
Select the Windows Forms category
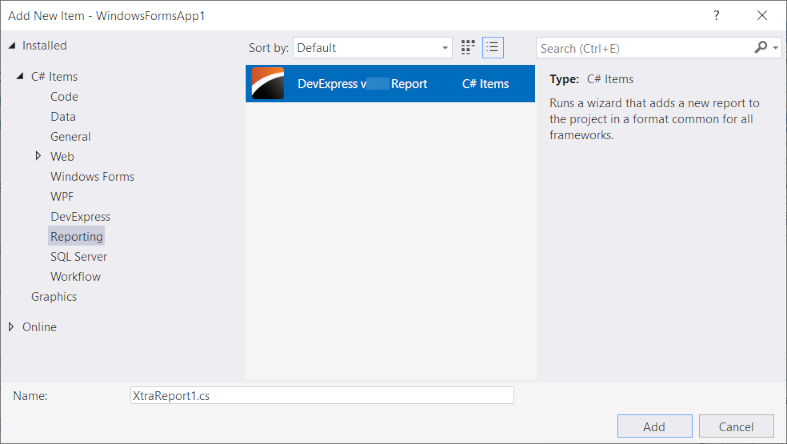(x=92, y=177)
